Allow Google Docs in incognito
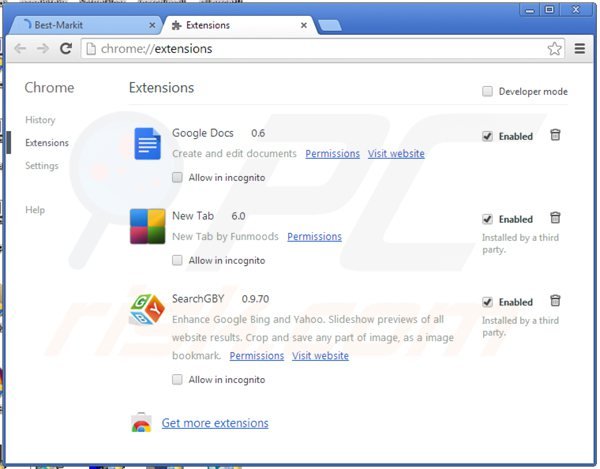Image resolution: width=600 pixels, height=469 pixels. point(177,178)
